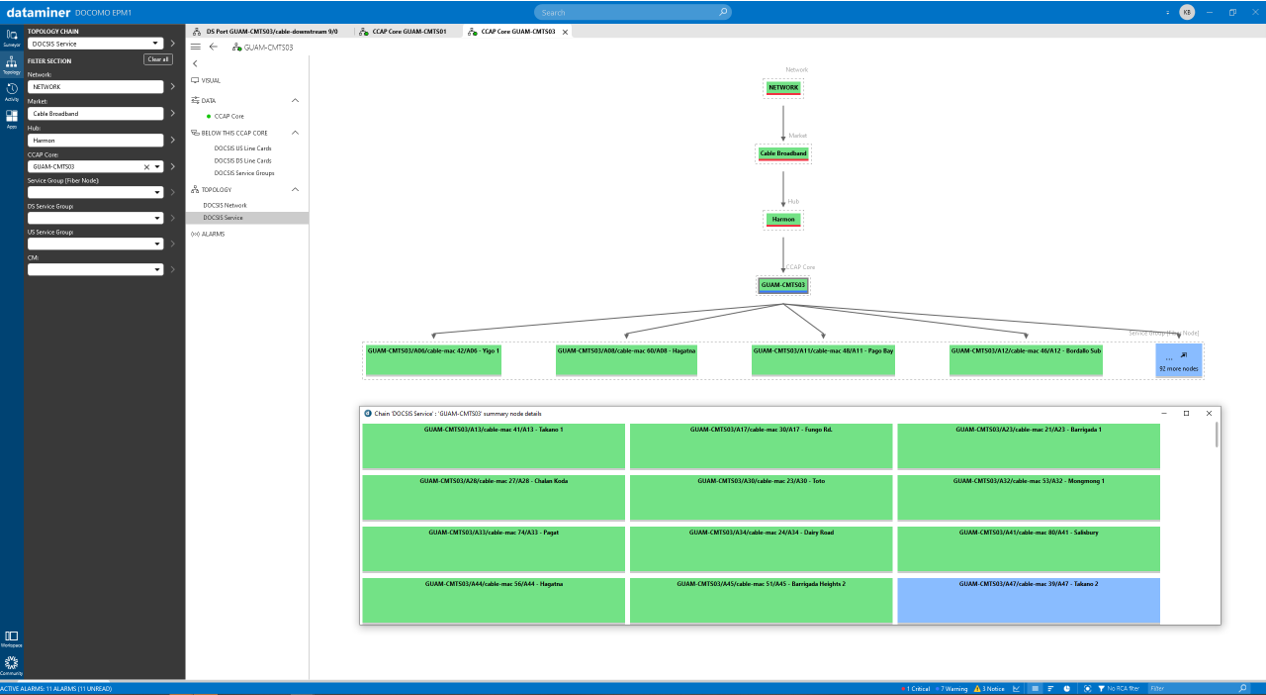Open the DOCSIS Network topology page
This screenshot has height=695, width=1266.
pos(225,205)
